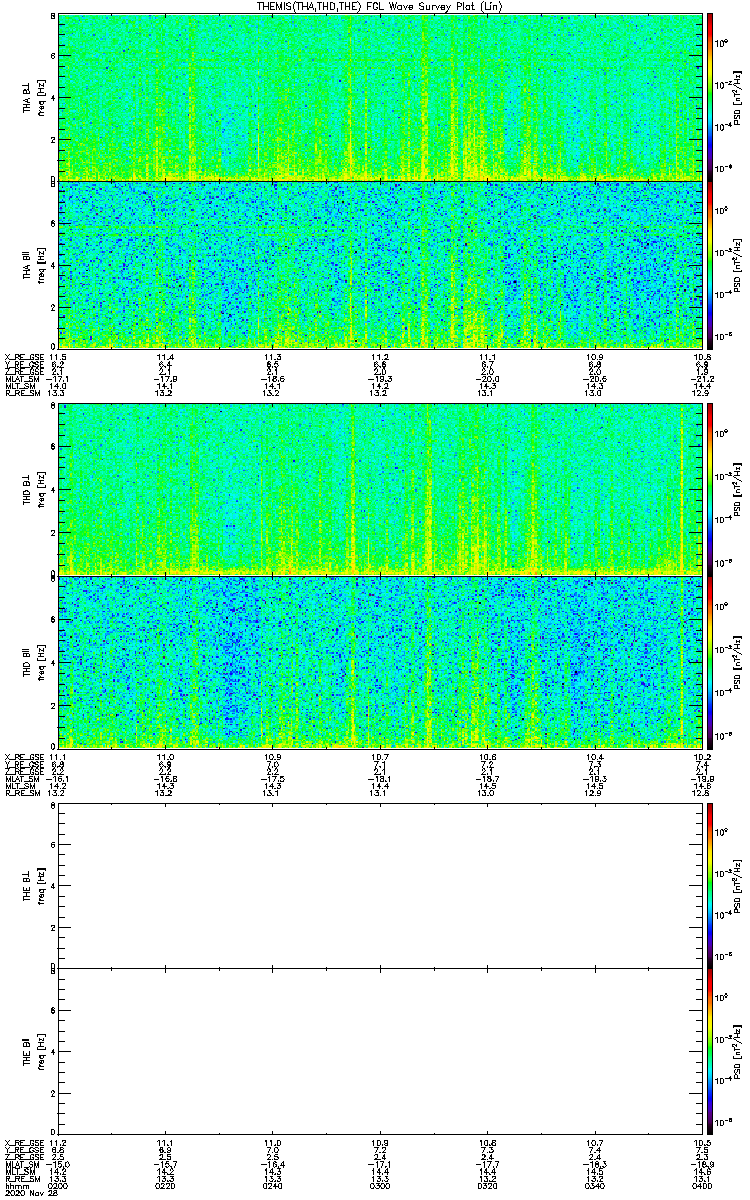The width and height of the screenshot is (750, 1200).
Task: Click the color bar beside THE B-parallel panel
Action: (710, 1052)
